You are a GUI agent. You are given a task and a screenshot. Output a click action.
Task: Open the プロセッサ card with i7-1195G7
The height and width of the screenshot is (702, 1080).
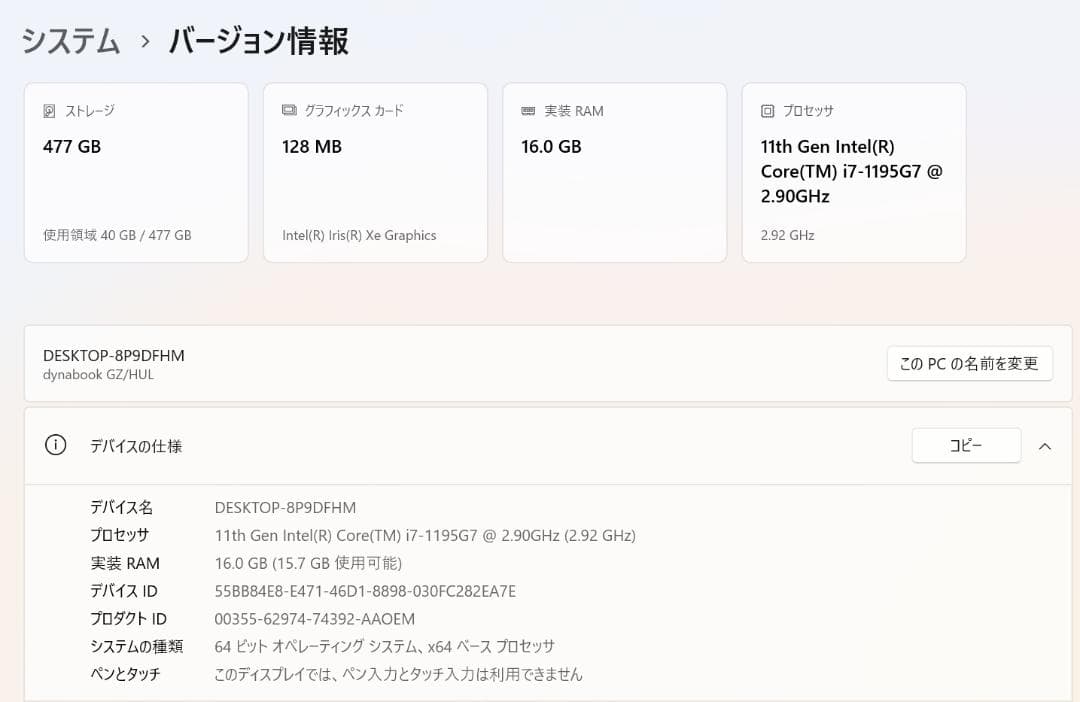pyautogui.click(x=854, y=172)
